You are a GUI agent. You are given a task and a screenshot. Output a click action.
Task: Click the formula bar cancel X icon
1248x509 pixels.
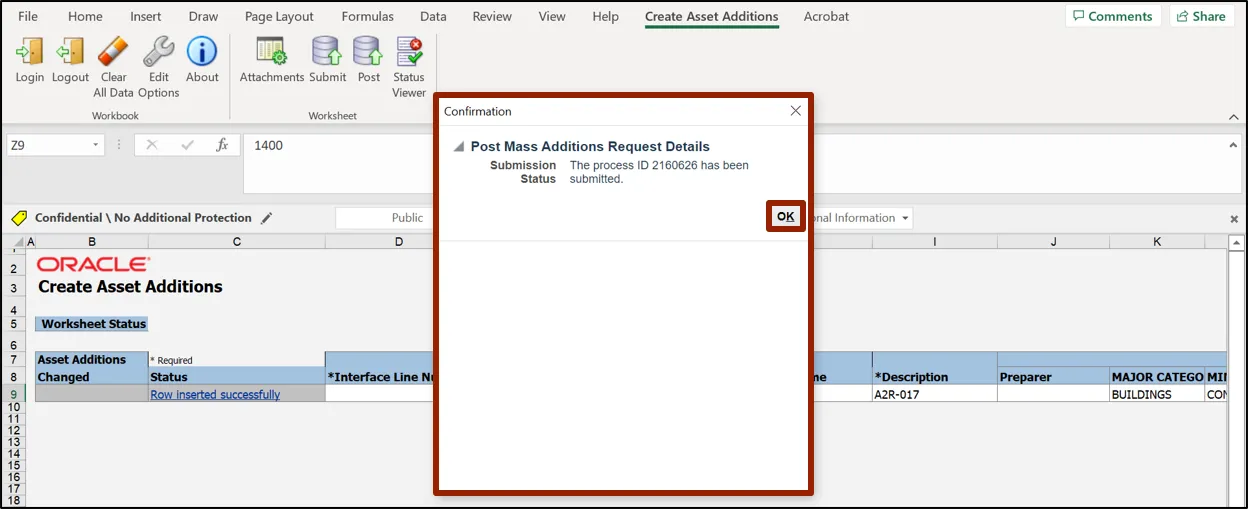[152, 145]
